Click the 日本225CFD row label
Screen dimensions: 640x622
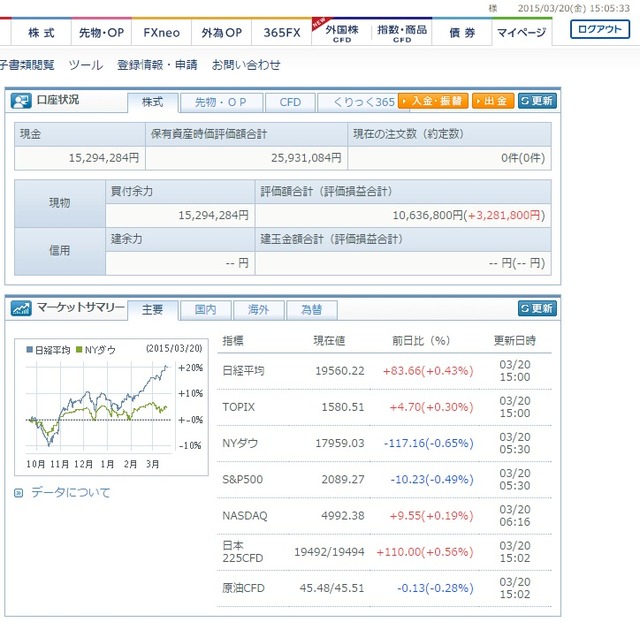click(243, 552)
